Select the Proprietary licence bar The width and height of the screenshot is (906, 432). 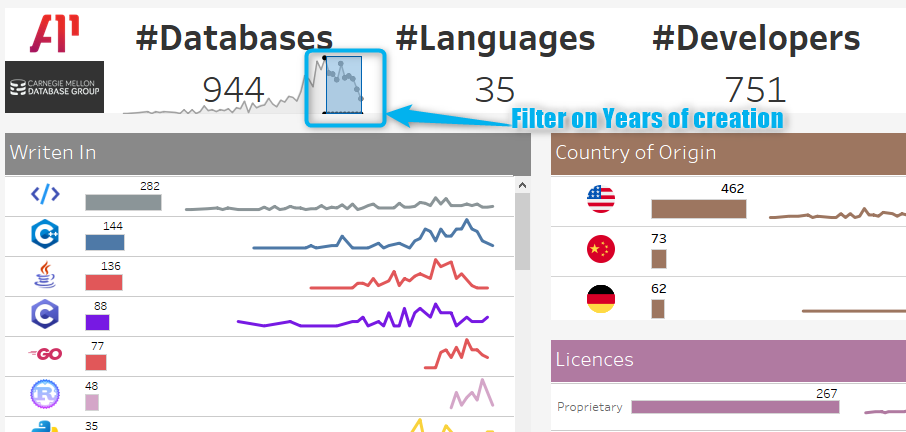735,407
